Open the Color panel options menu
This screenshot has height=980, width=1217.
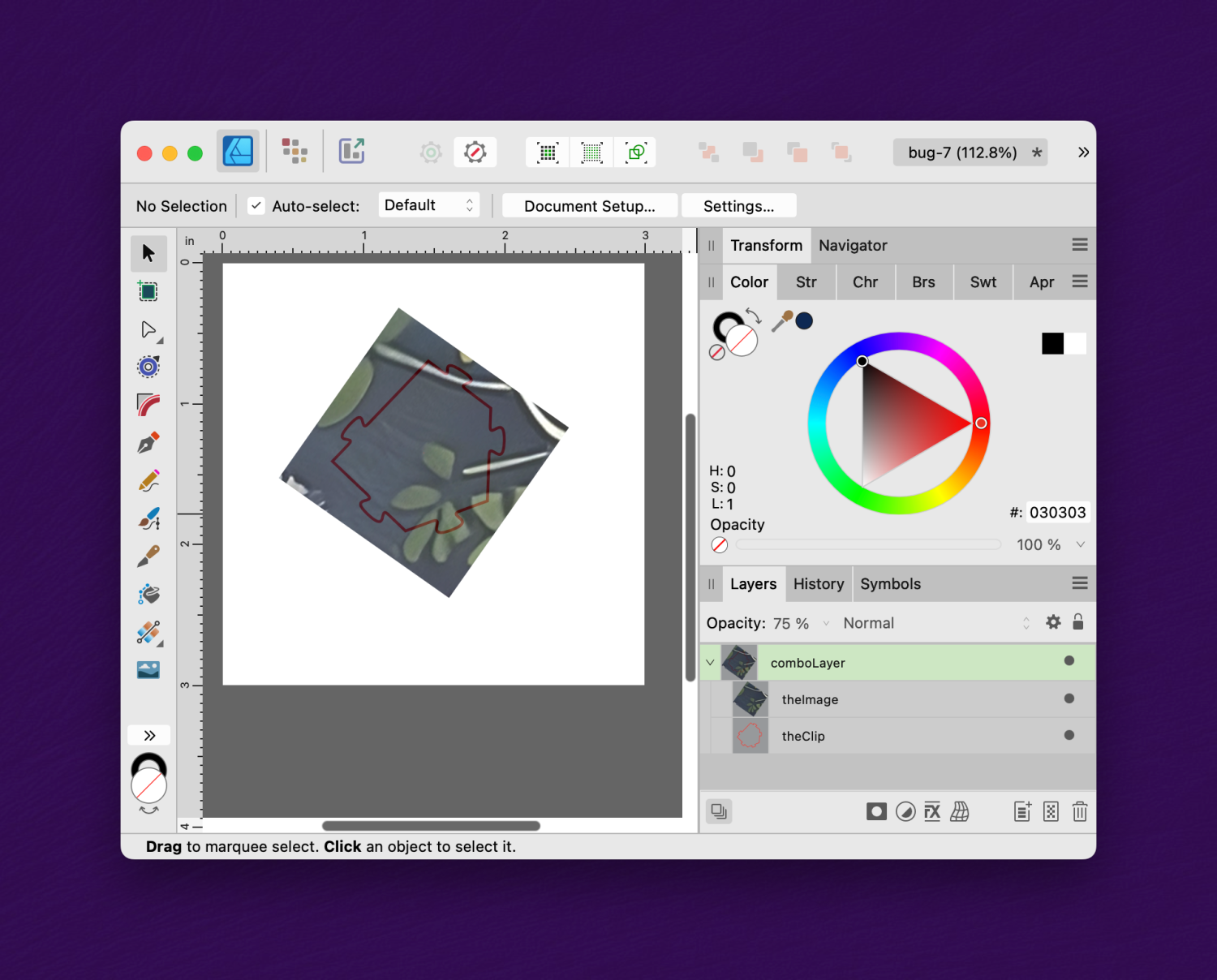(x=1080, y=281)
